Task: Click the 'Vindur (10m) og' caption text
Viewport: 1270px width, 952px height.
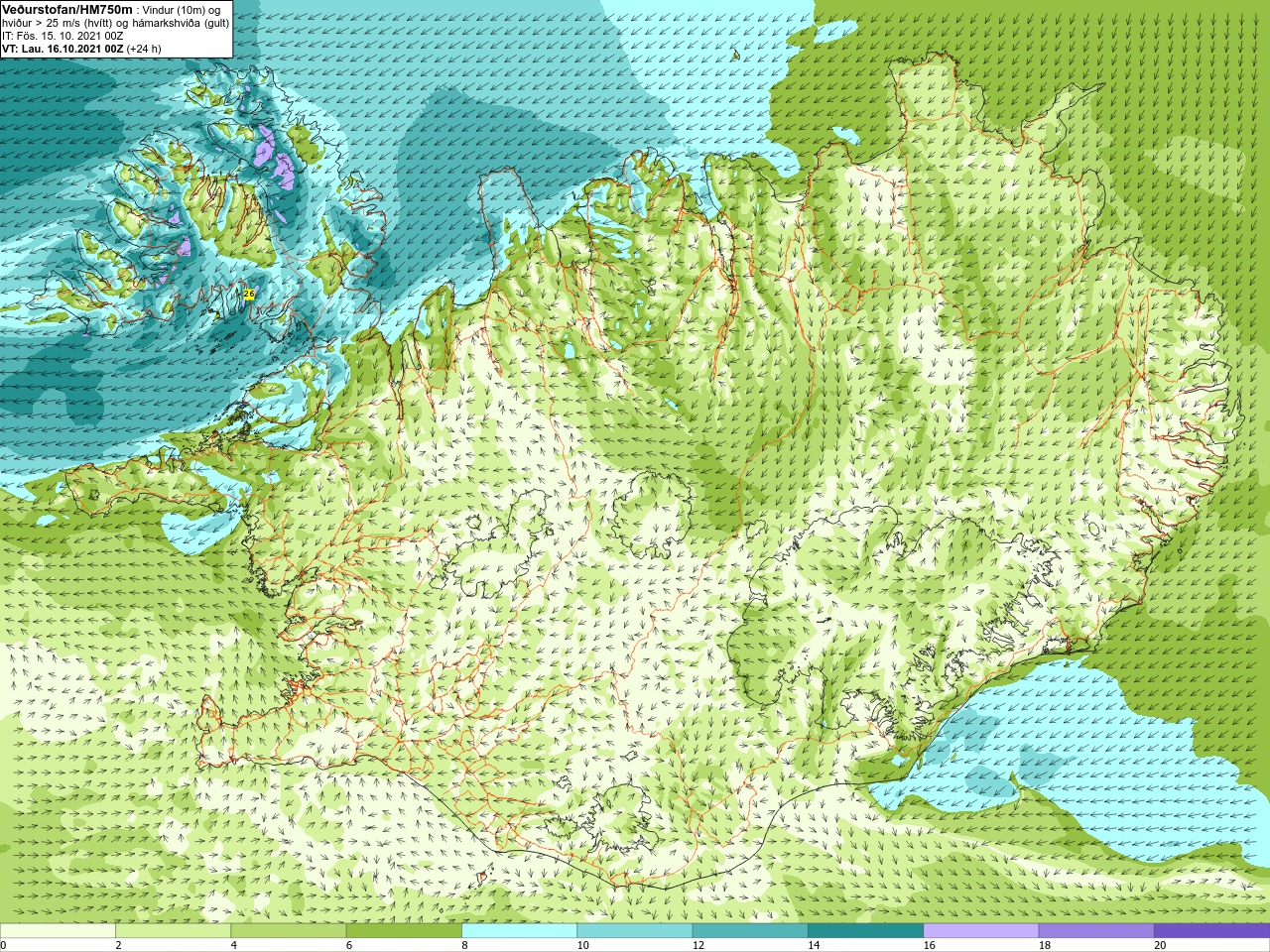Action: [183, 10]
